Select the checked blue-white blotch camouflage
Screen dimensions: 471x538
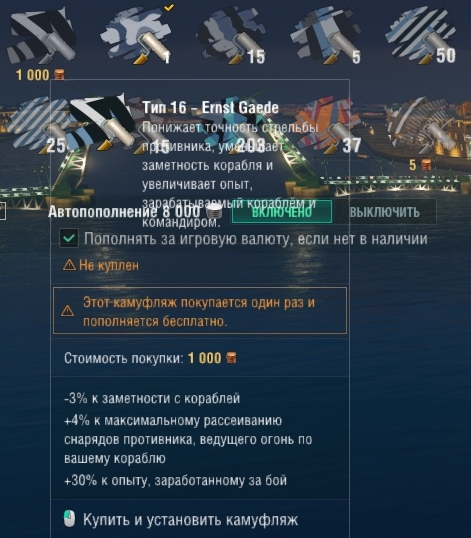click(x=137, y=36)
